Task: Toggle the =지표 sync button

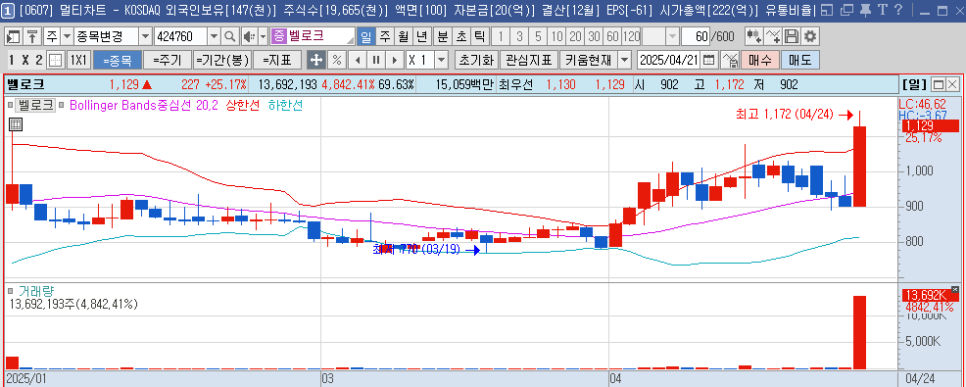Action: click(277, 60)
